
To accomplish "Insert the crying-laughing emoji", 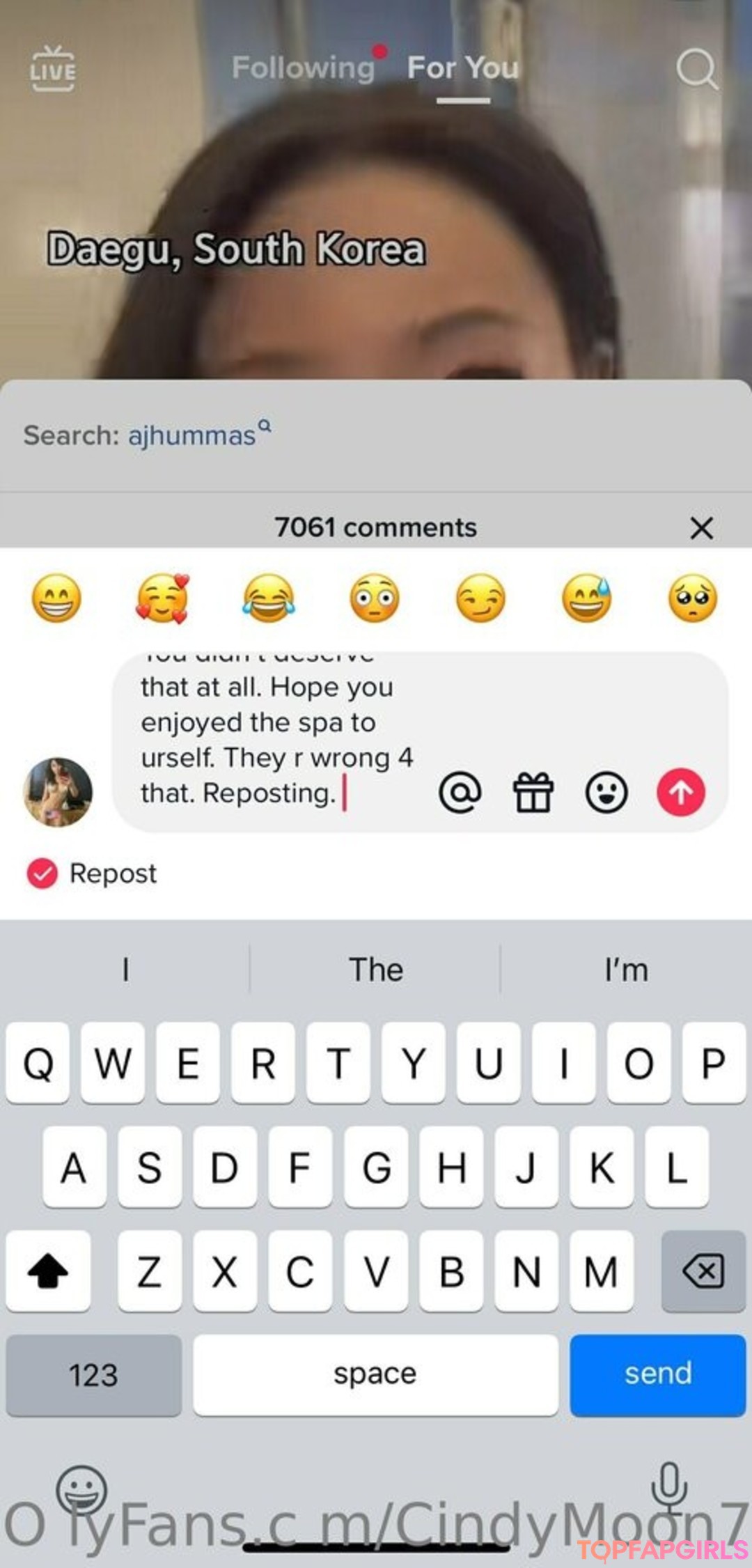I will click(x=269, y=598).
